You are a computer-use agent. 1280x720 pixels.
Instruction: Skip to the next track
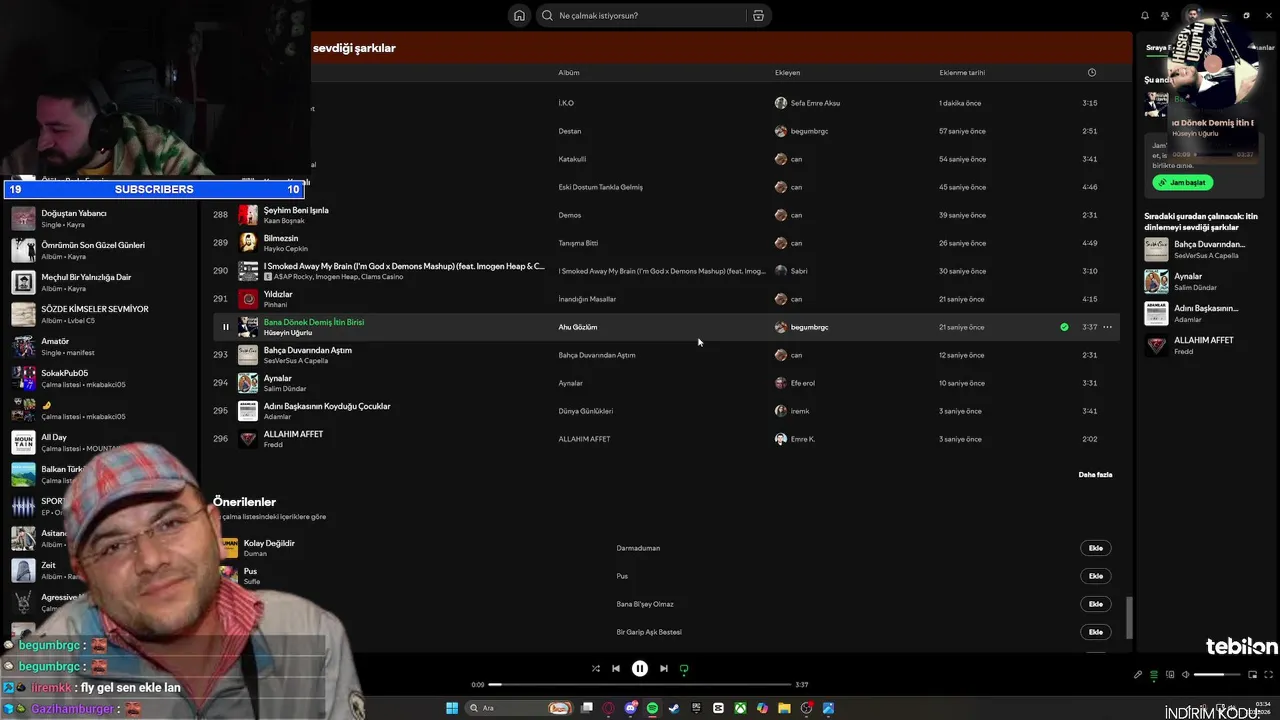click(x=664, y=669)
